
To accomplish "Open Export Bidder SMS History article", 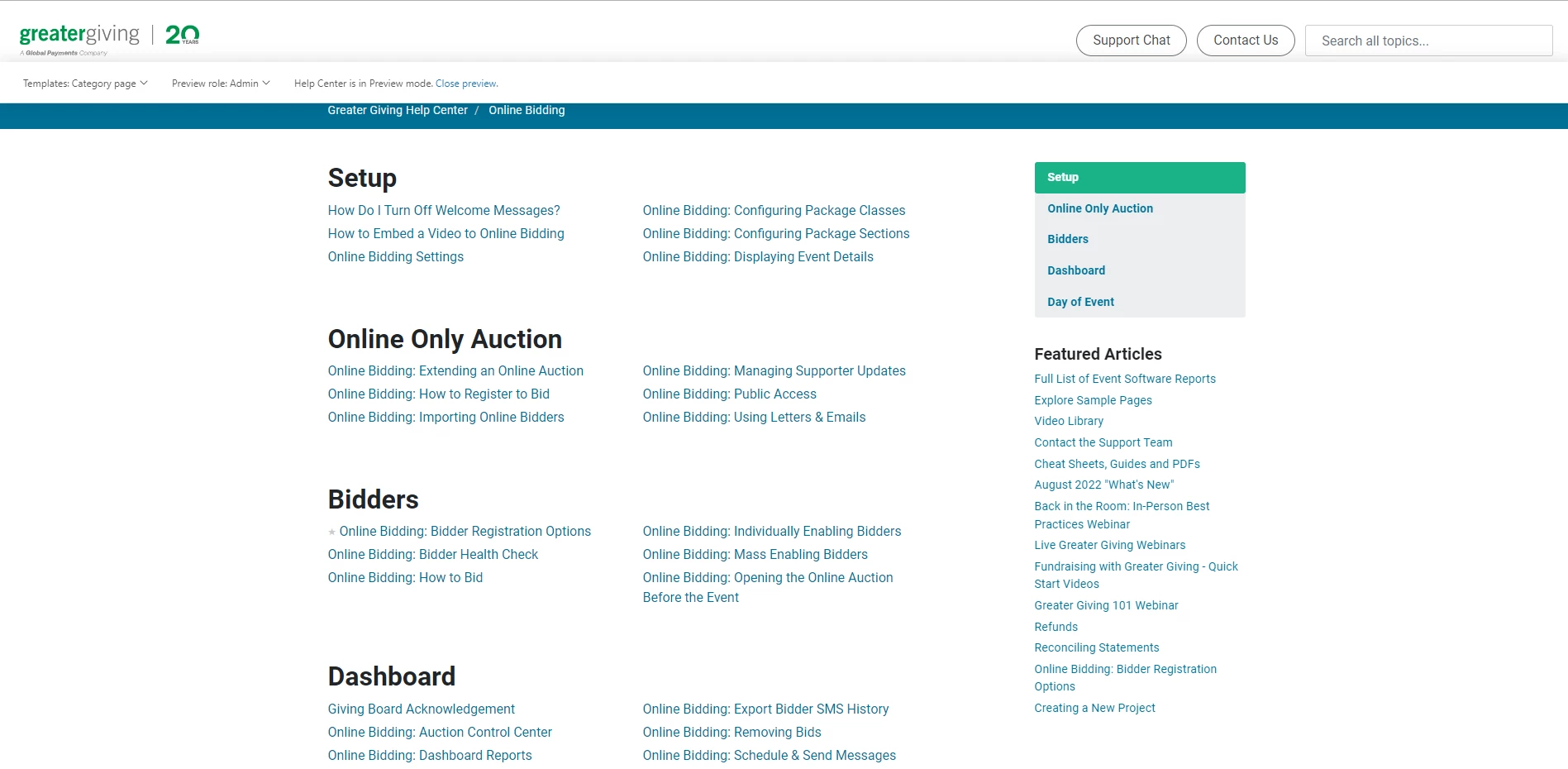I will click(x=765, y=709).
